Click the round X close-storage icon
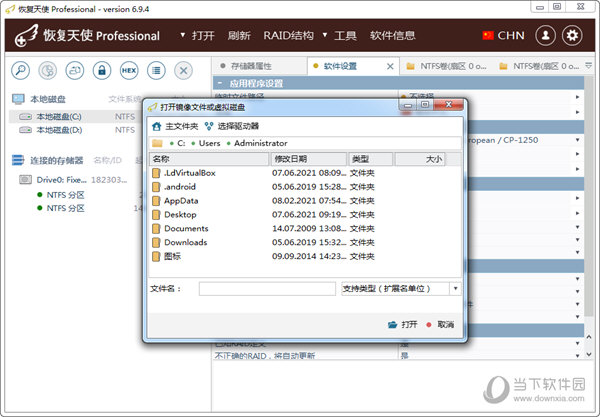Viewport: 600px width, 417px height. 183,70
